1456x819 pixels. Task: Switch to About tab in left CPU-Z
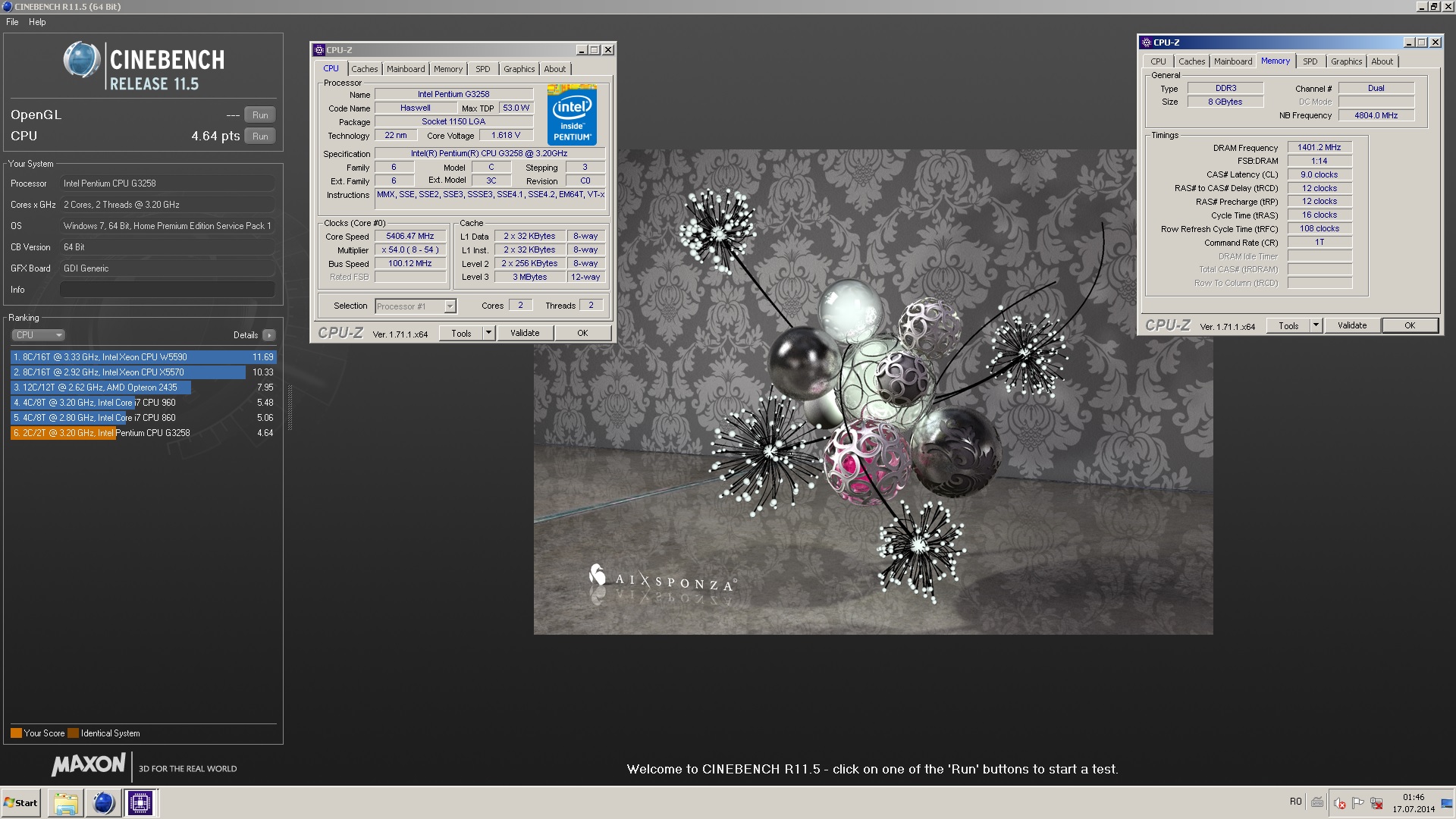coord(555,69)
